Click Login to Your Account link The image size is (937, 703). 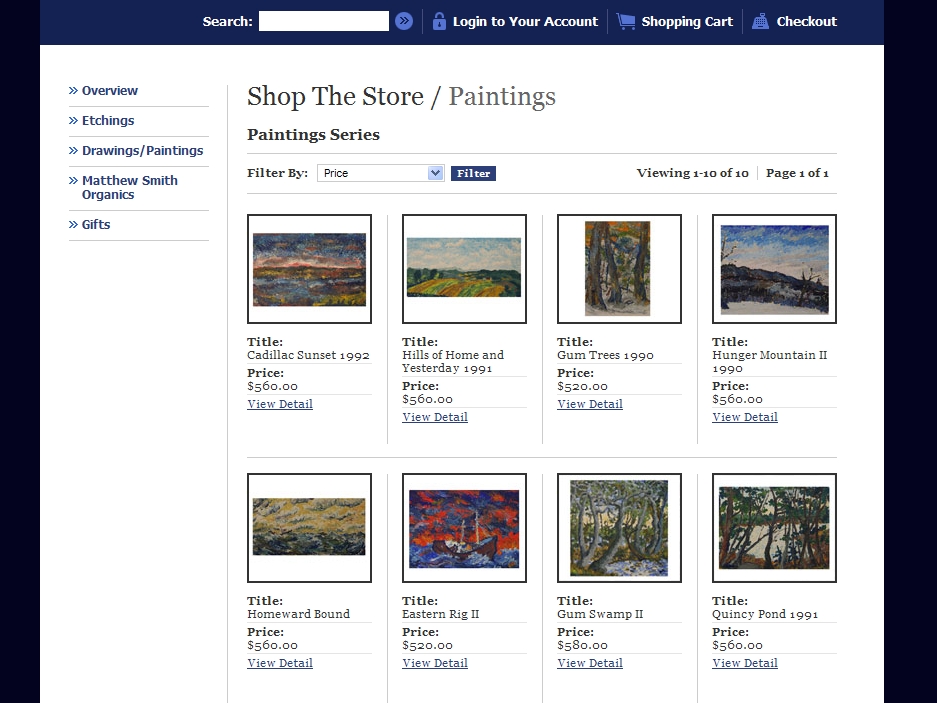[525, 21]
